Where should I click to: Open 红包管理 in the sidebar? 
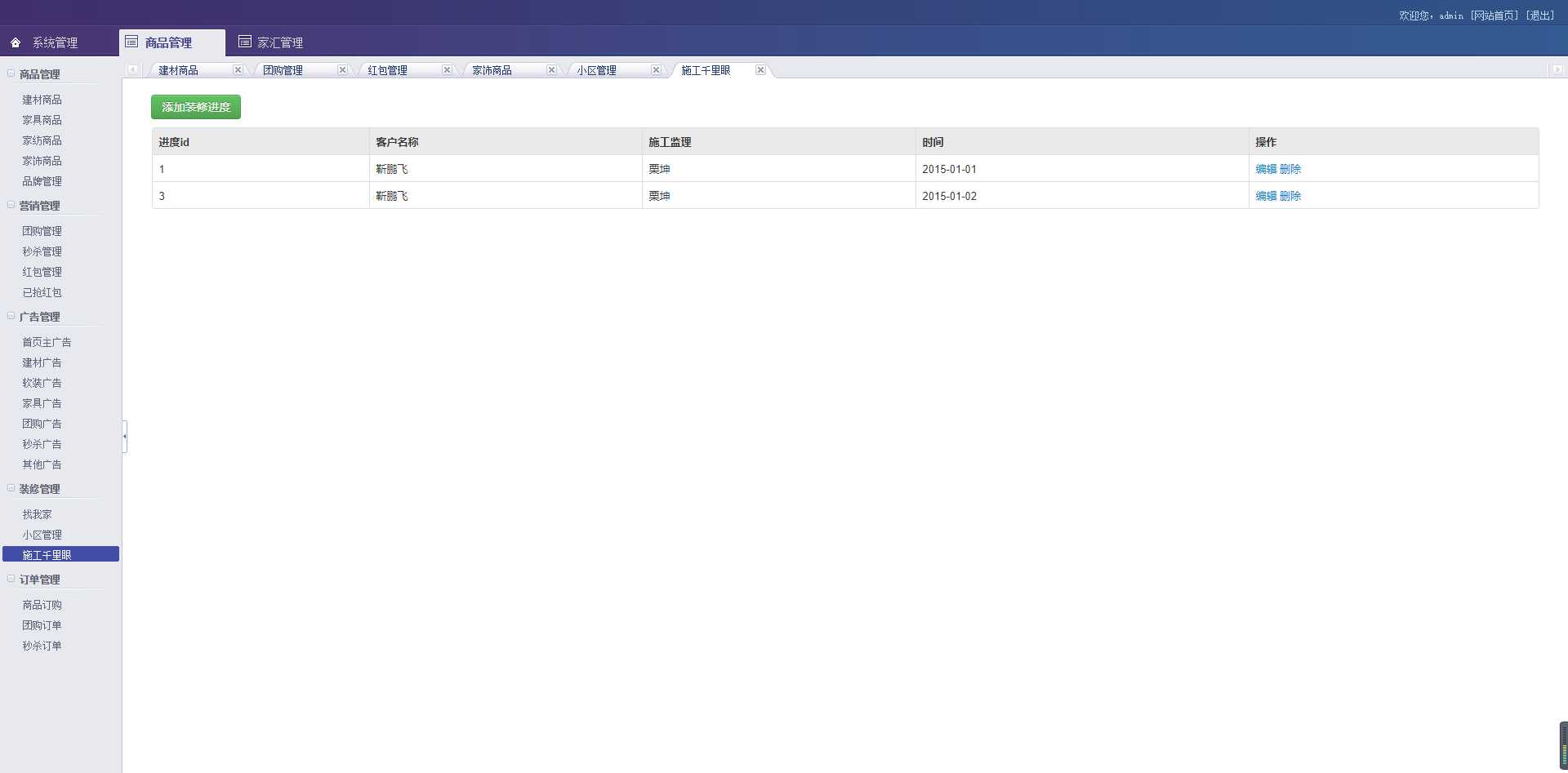(42, 272)
